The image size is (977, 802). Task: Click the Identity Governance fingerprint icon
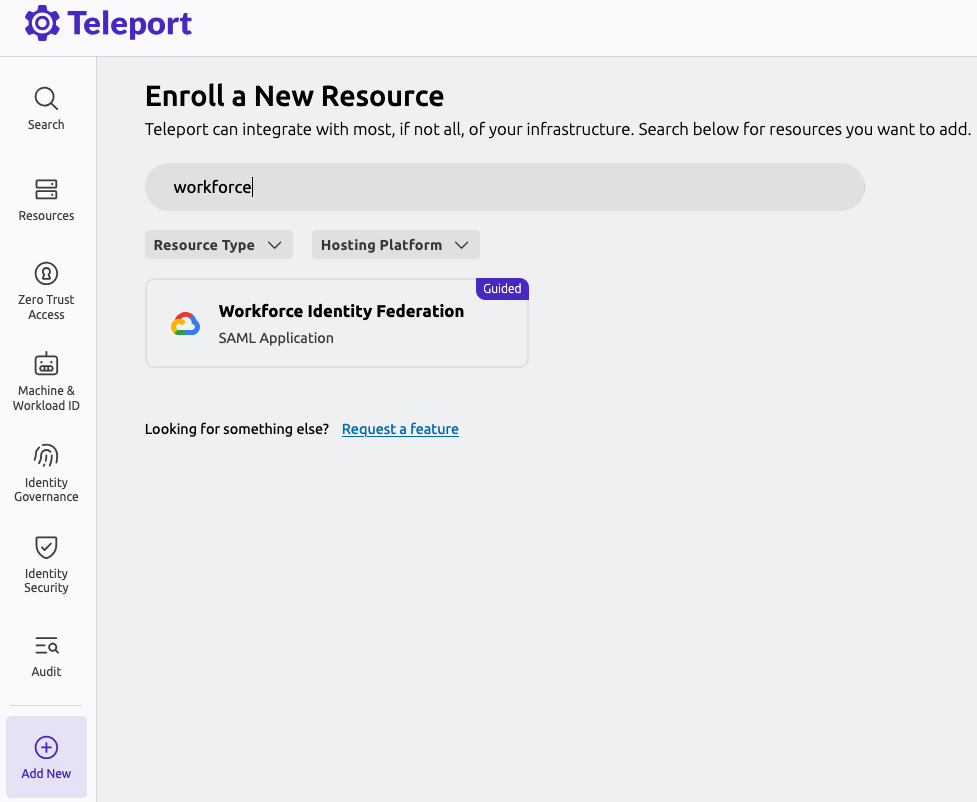[46, 457]
